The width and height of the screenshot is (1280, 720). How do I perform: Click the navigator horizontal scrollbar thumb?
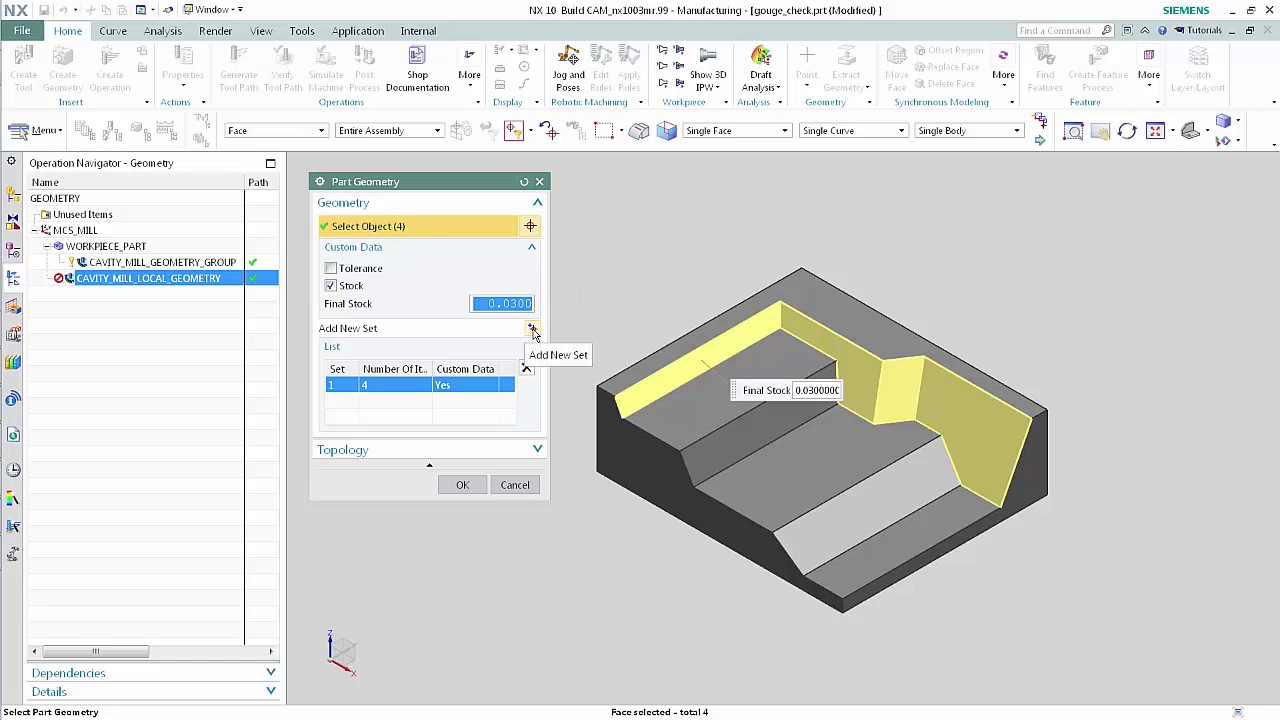pos(95,652)
